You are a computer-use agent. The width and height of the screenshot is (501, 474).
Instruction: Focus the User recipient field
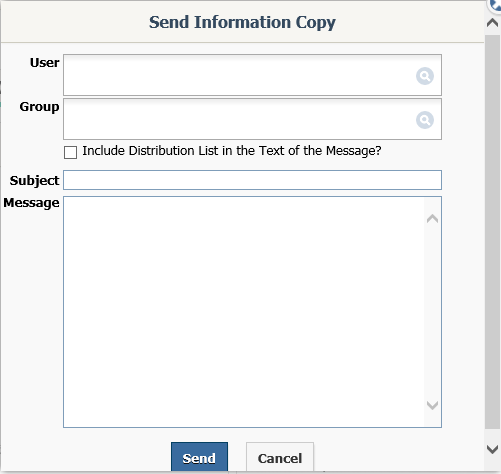(239, 75)
